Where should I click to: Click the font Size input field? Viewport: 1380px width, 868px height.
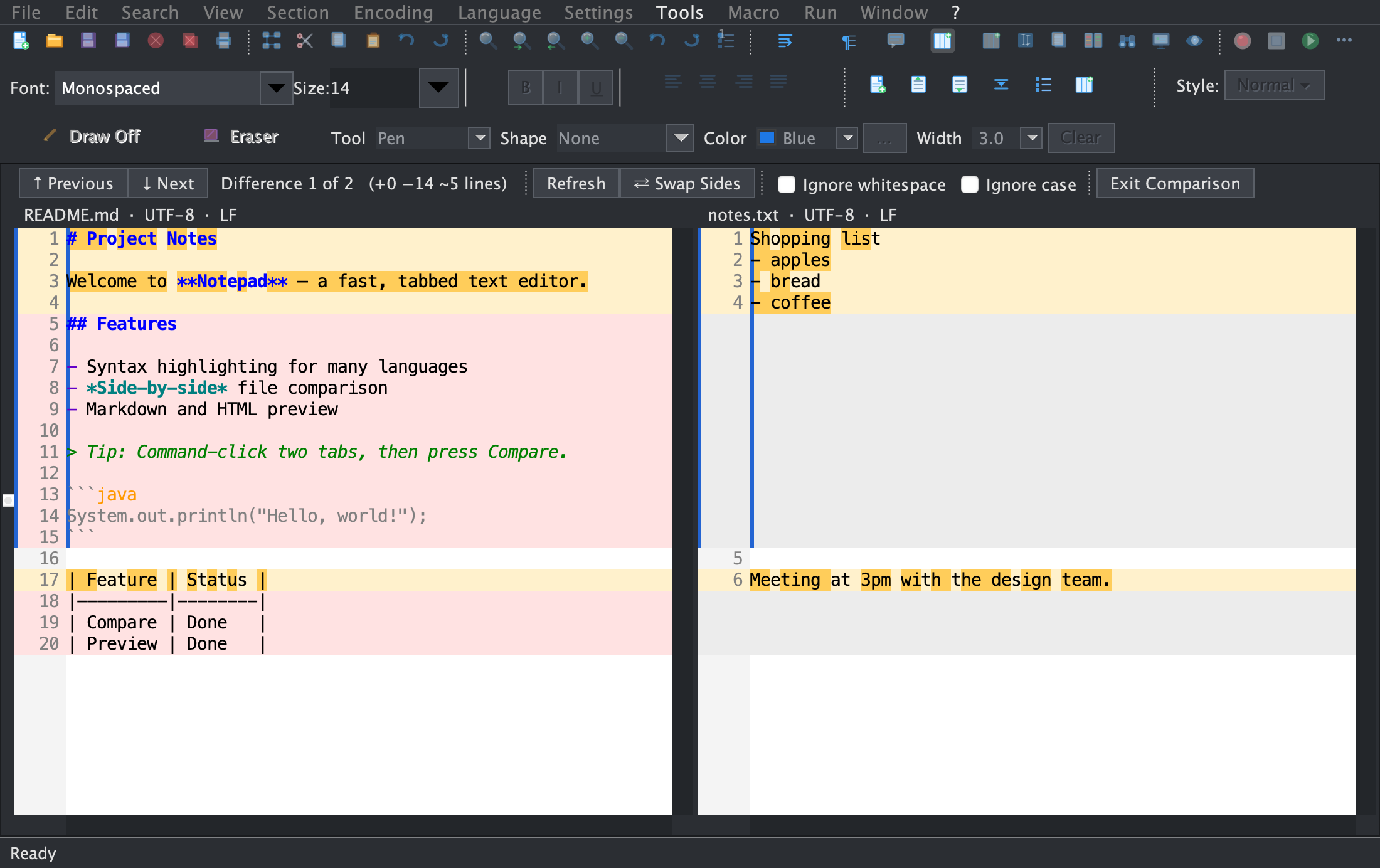(x=374, y=88)
